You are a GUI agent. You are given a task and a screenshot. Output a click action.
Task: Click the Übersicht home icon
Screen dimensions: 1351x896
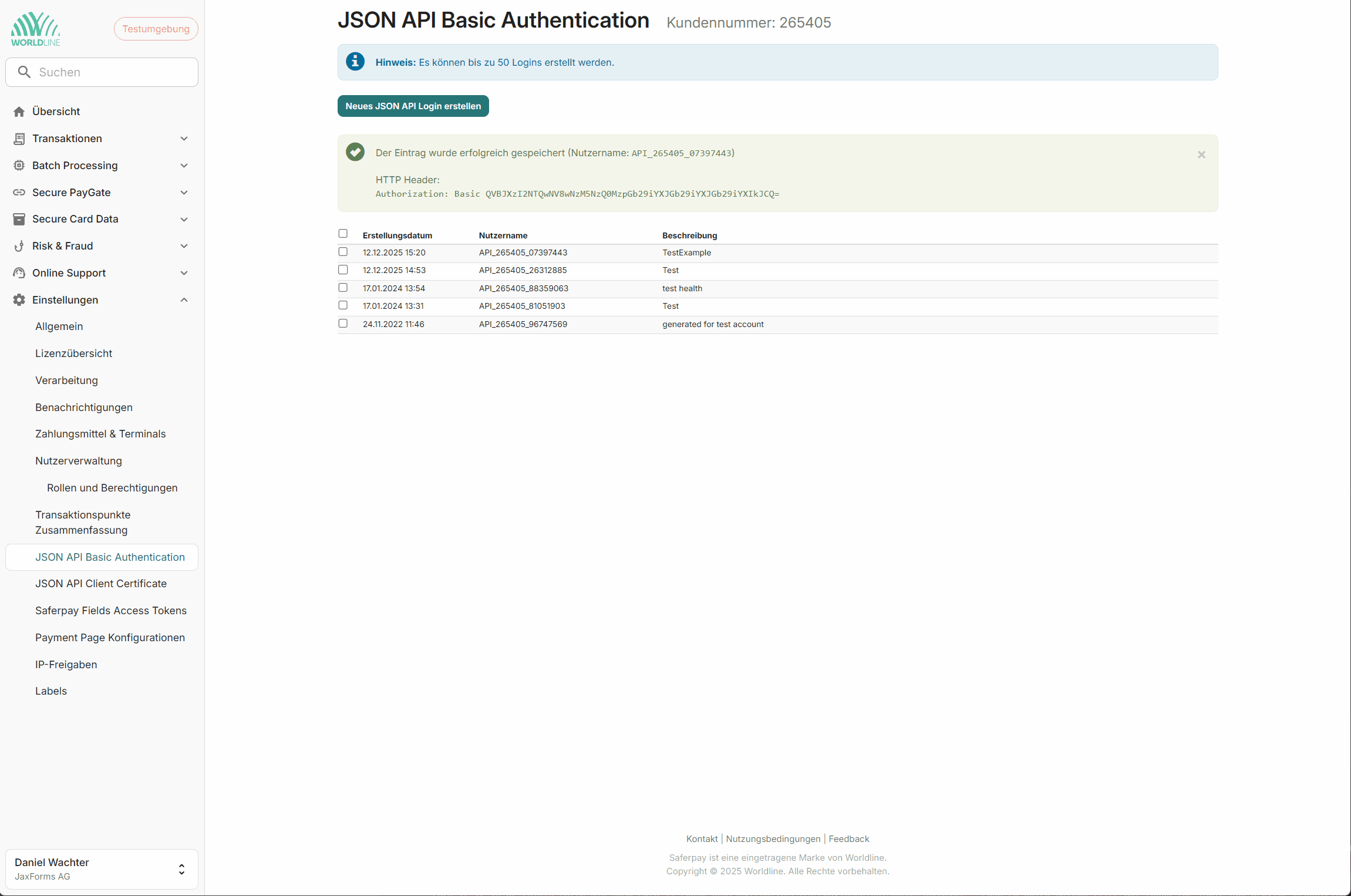pos(19,112)
